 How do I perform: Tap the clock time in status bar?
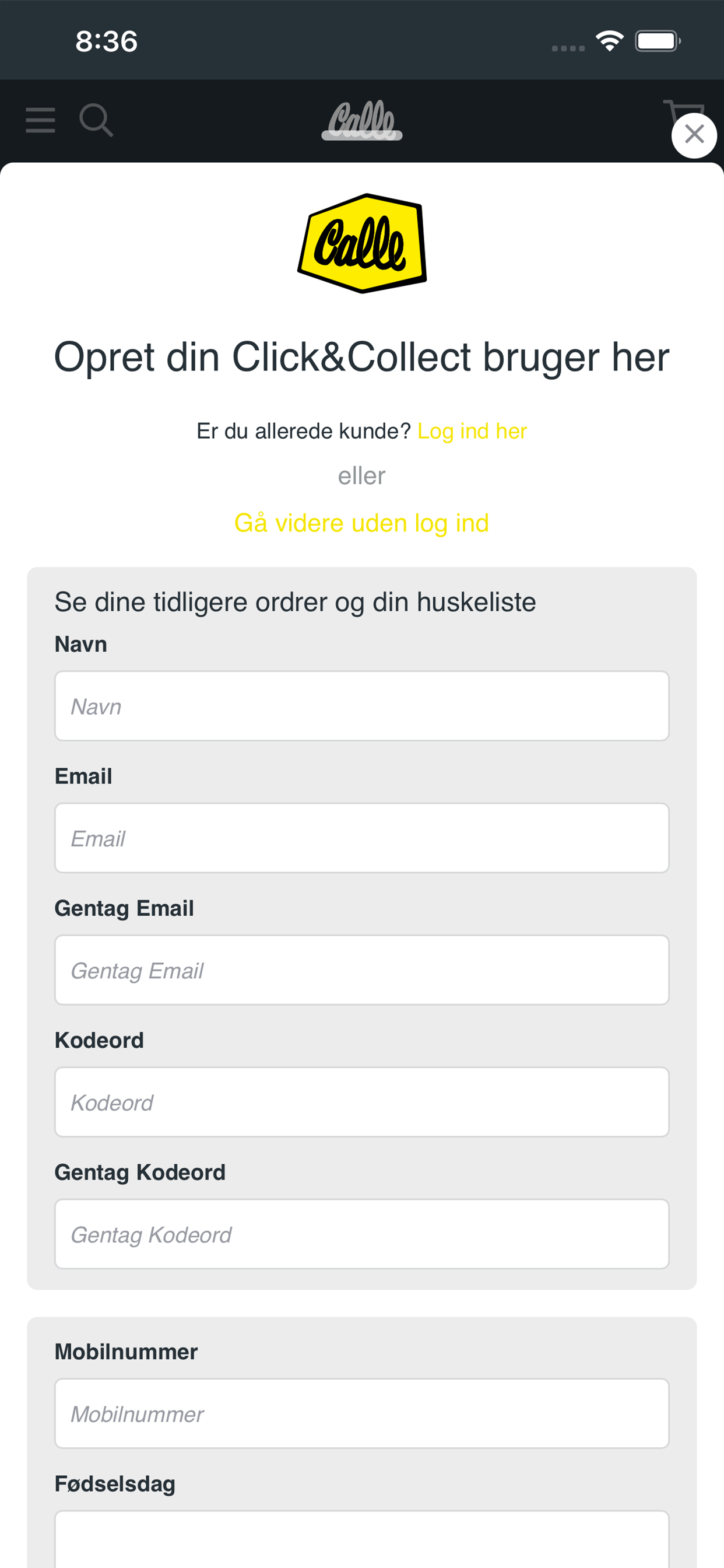tap(107, 41)
